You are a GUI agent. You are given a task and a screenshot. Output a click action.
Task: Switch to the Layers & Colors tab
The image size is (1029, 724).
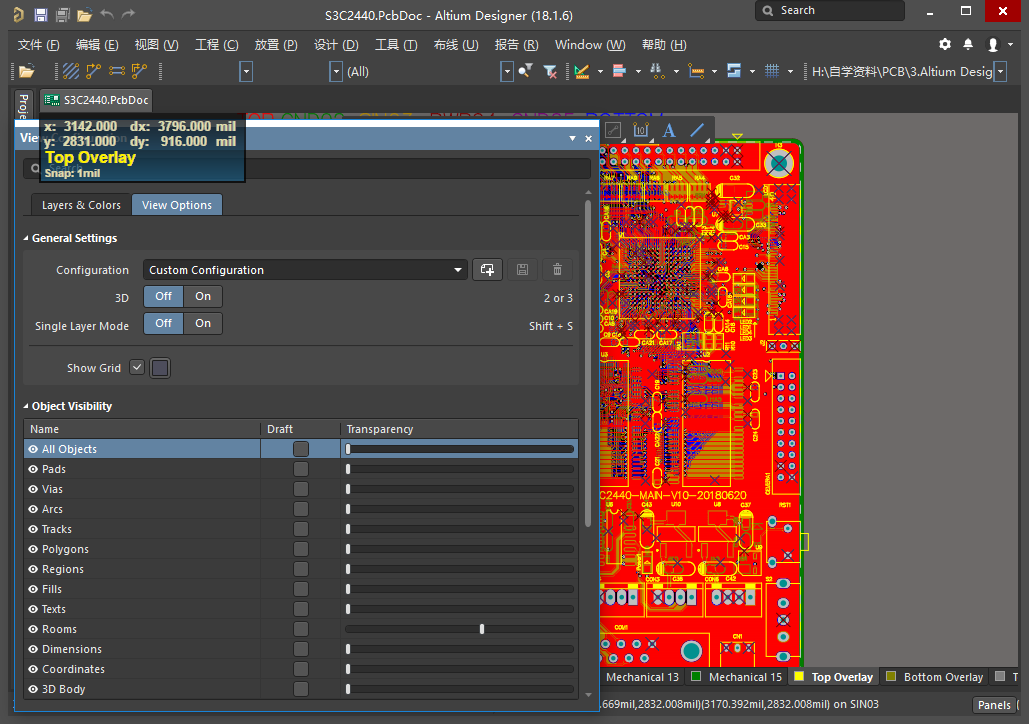tap(81, 205)
